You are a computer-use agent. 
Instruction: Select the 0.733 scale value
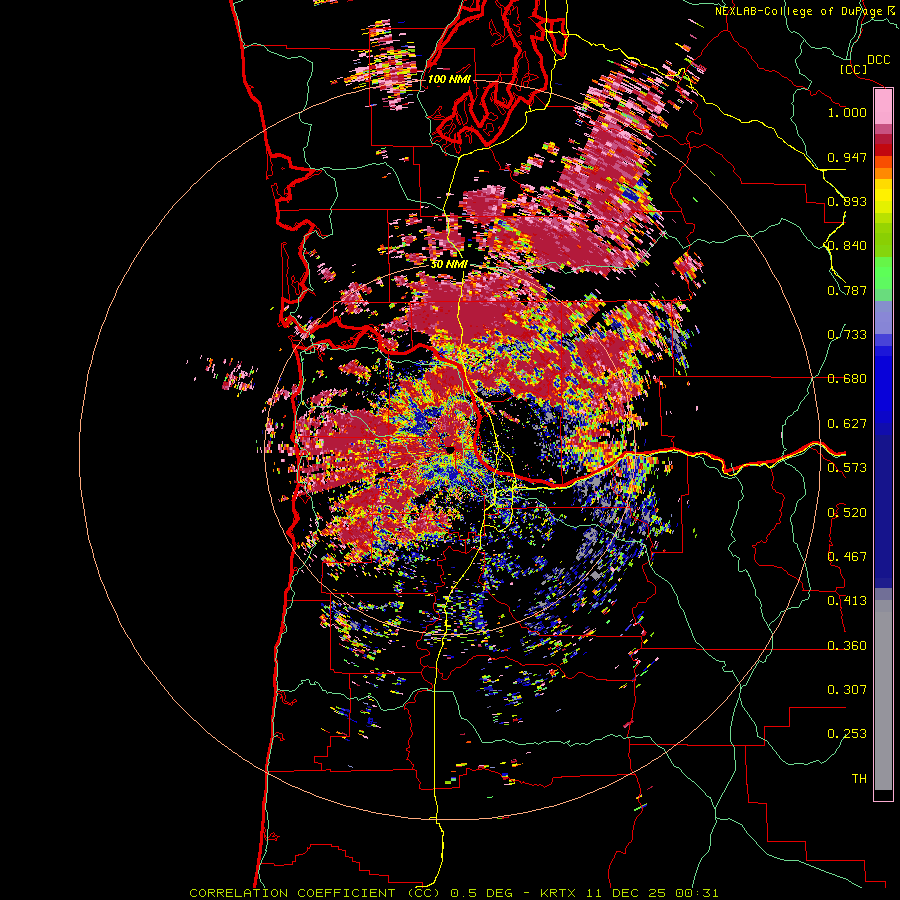[847, 335]
